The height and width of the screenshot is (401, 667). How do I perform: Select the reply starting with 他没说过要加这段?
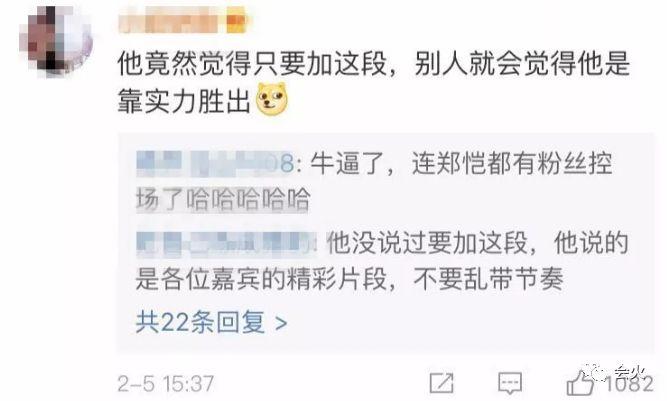(382, 261)
